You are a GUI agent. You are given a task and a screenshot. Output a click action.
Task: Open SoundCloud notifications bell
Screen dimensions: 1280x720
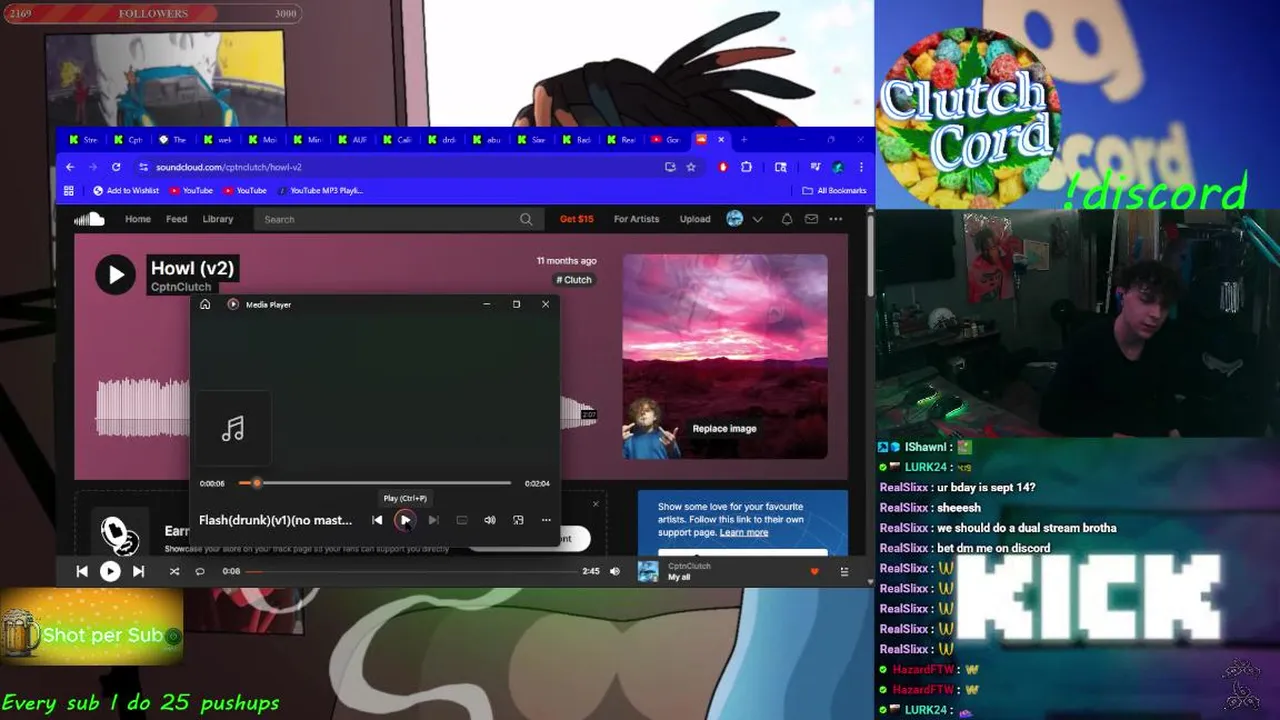(x=787, y=219)
